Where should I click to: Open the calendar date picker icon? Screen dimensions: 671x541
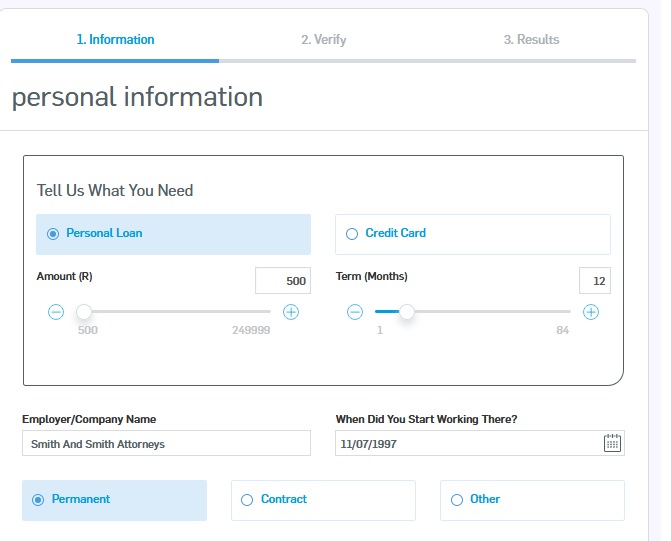[612, 443]
